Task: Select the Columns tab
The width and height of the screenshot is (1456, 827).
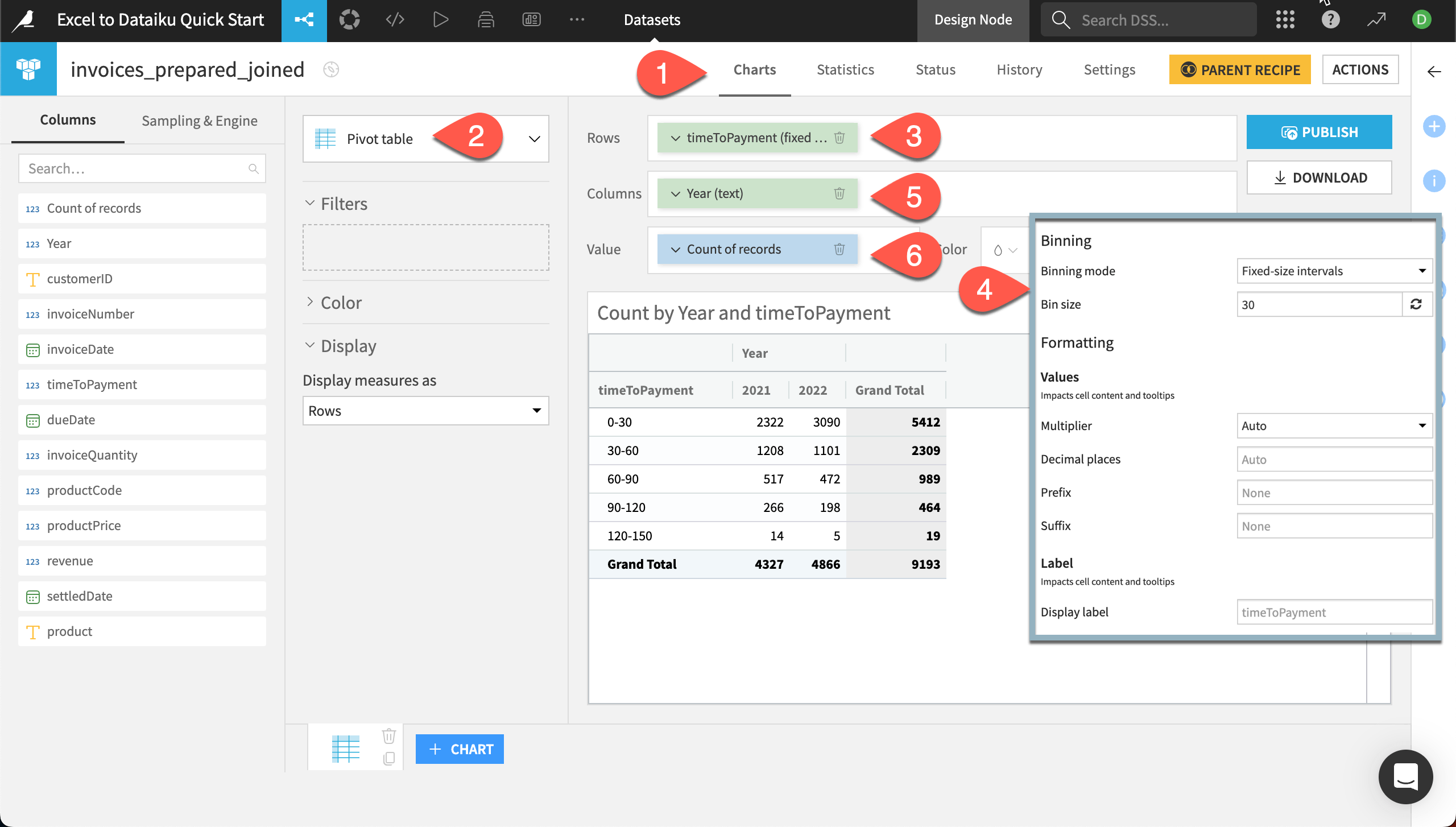Action: click(68, 119)
